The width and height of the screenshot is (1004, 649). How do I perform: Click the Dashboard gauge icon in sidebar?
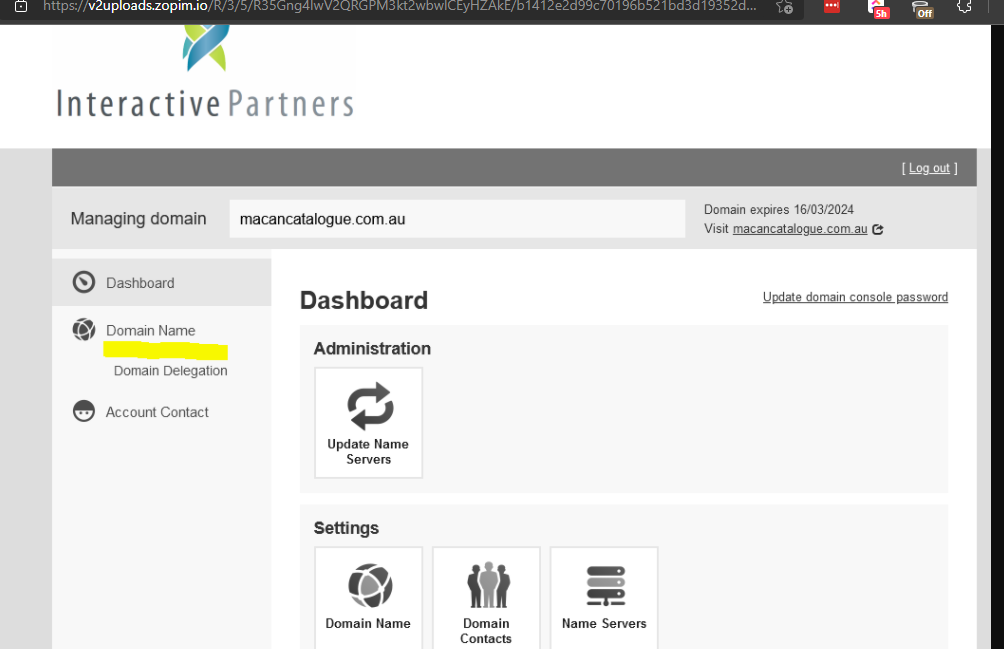(x=84, y=283)
